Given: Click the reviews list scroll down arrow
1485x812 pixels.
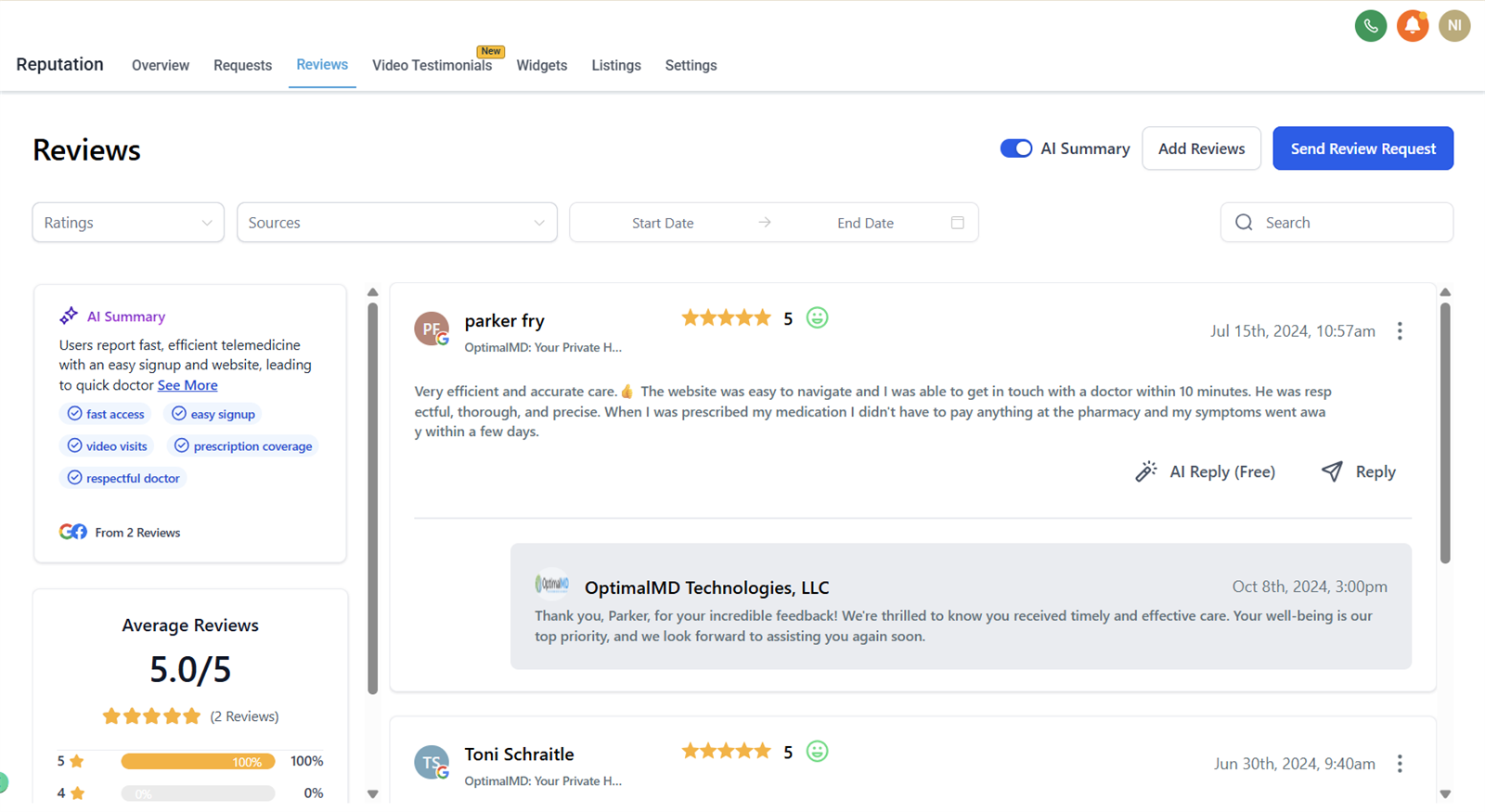Looking at the screenshot, I should (1445, 794).
